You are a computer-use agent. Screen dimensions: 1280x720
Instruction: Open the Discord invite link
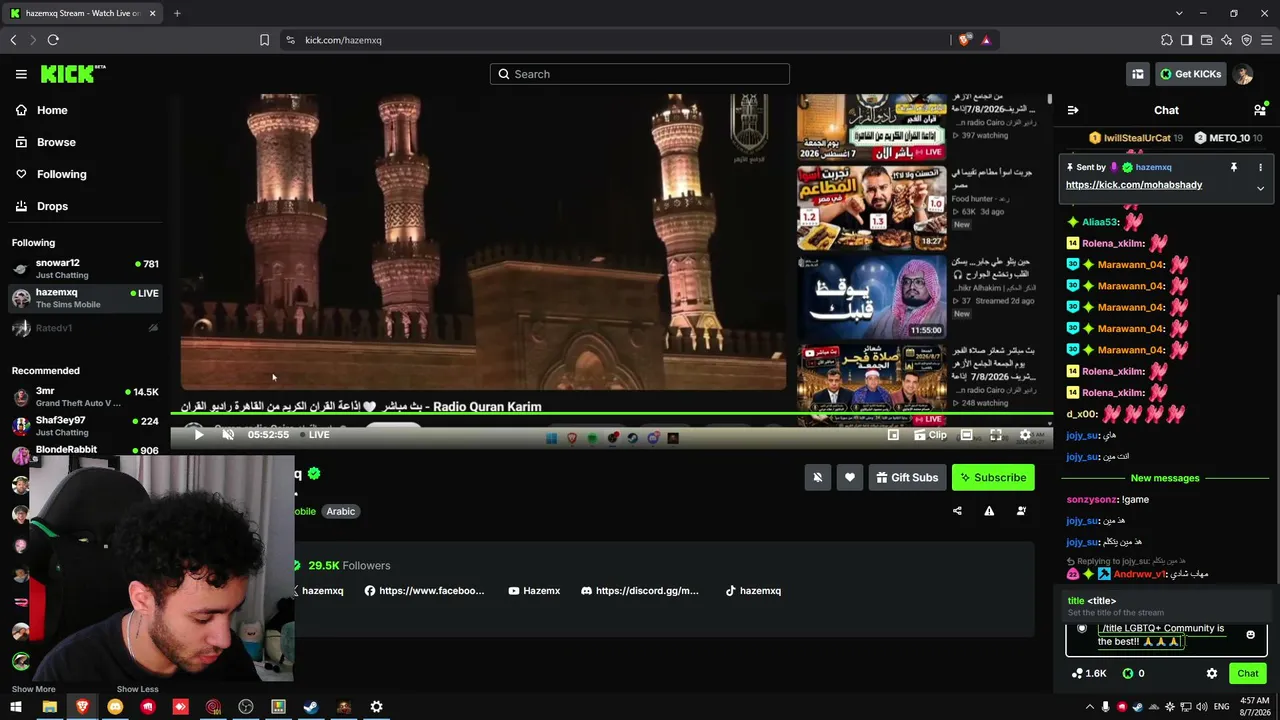[639, 591]
